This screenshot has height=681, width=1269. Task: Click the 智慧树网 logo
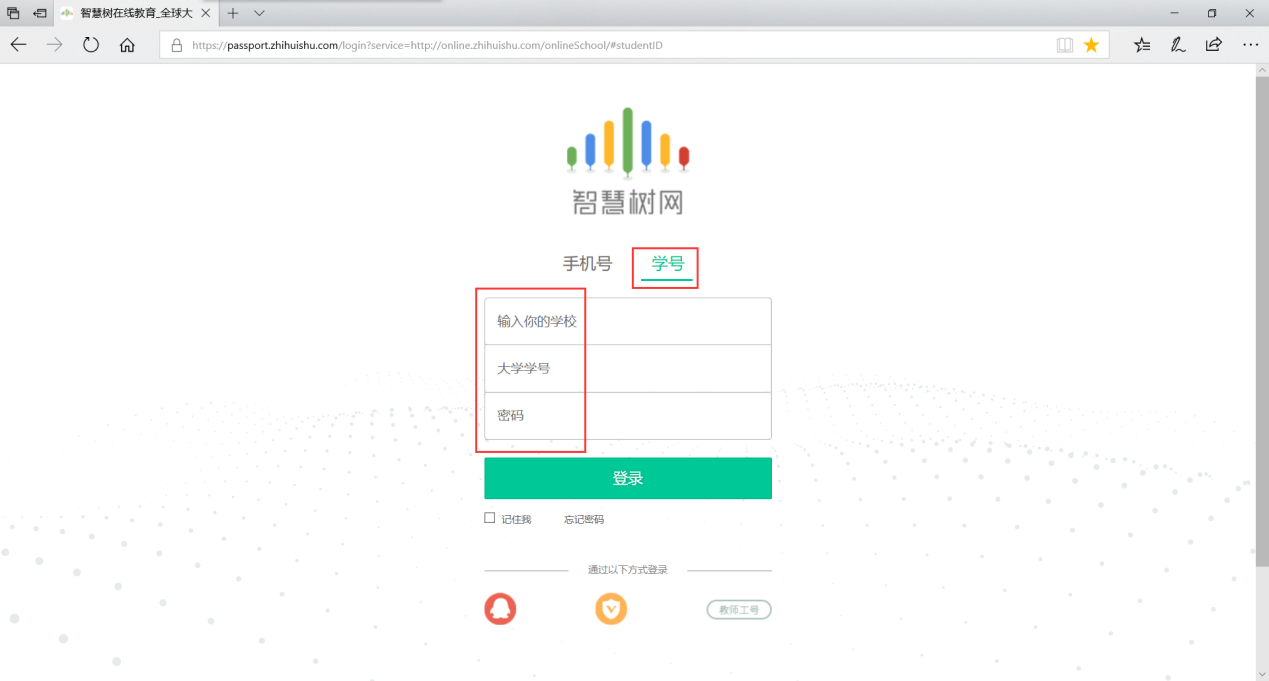pyautogui.click(x=628, y=161)
